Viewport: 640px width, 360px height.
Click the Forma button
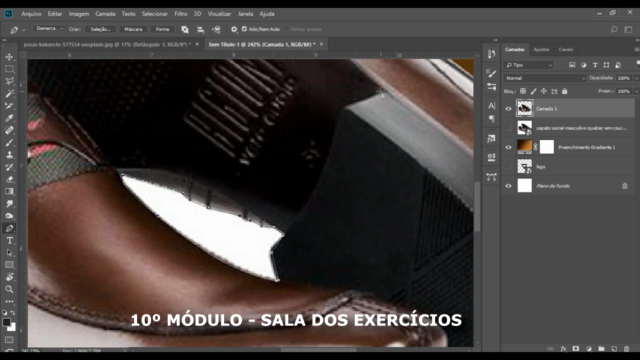[x=162, y=29]
